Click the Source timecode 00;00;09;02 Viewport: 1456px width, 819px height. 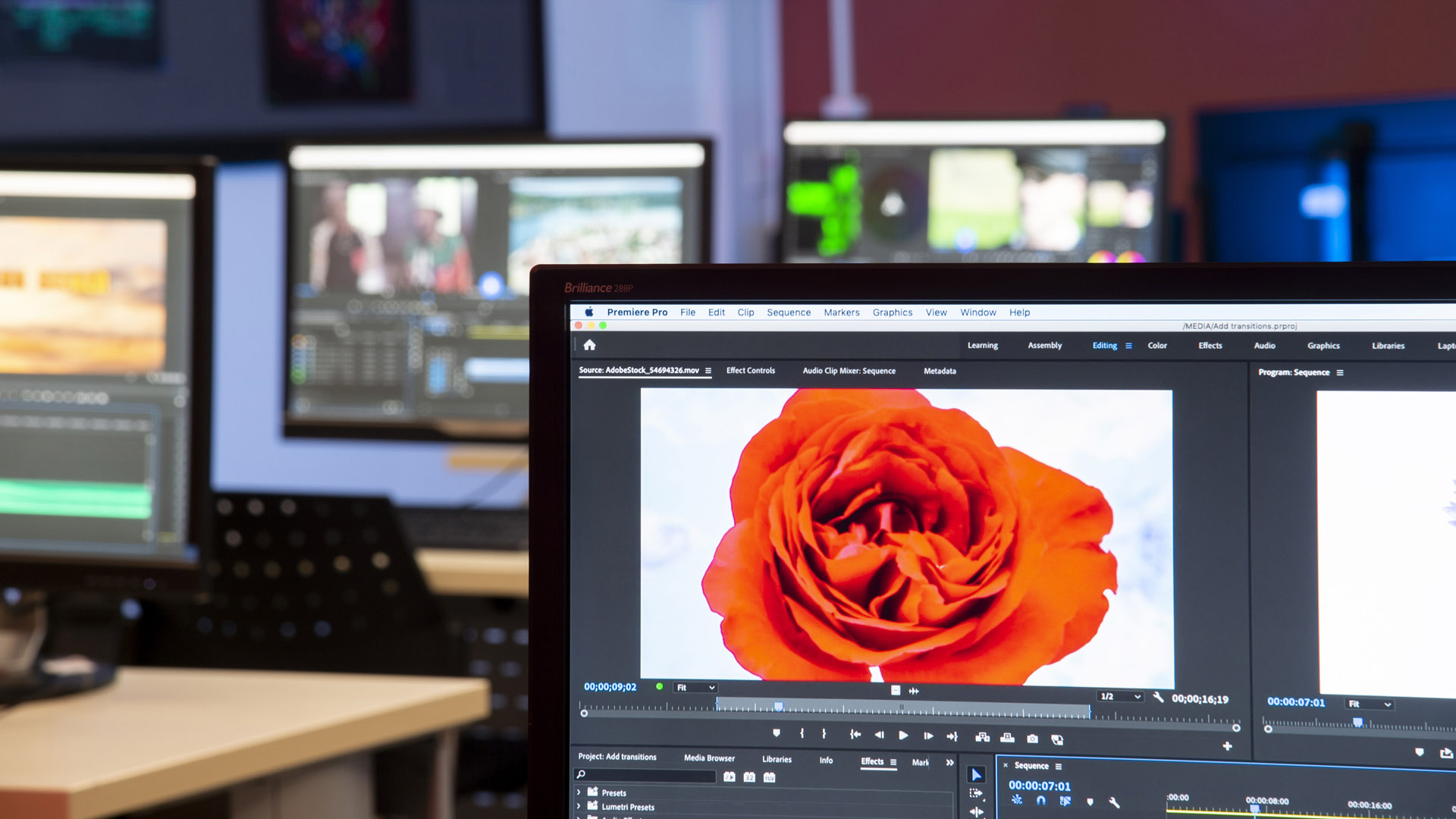(x=610, y=687)
